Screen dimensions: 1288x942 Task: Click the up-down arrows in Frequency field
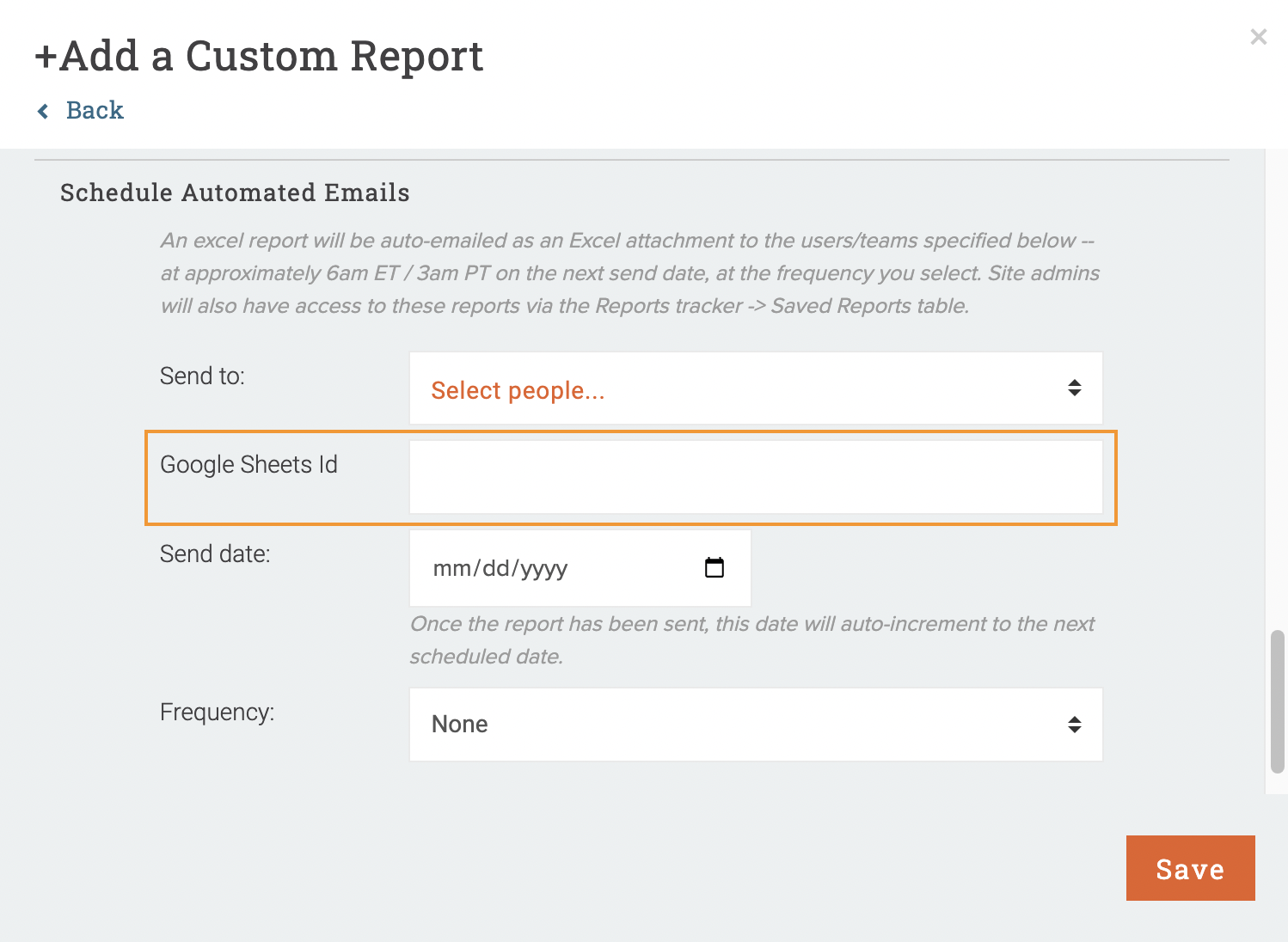point(1074,725)
